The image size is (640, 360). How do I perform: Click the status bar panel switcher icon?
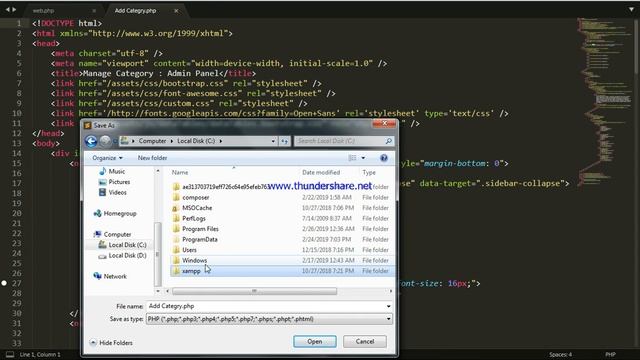point(10,354)
